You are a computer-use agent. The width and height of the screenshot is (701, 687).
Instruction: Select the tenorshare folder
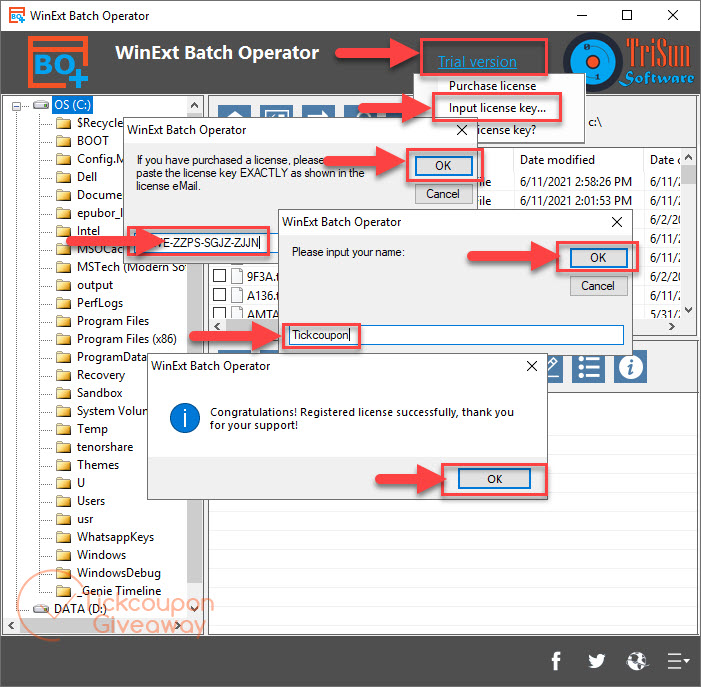105,447
